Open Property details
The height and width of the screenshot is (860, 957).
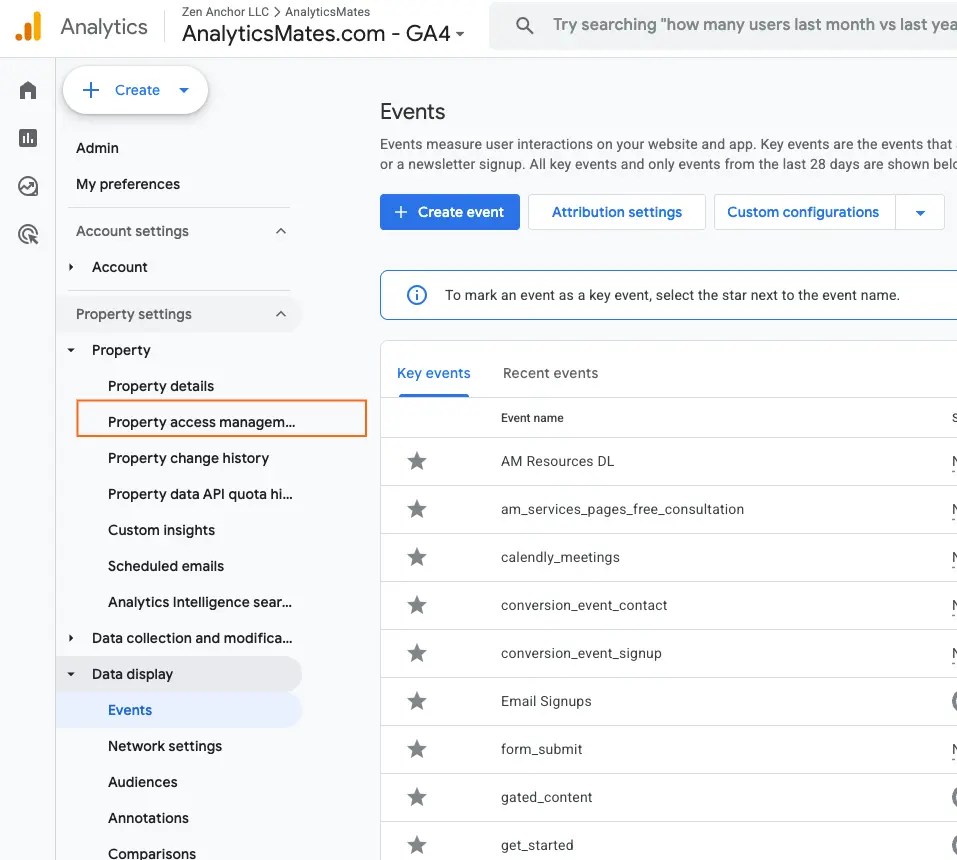[x=161, y=386]
